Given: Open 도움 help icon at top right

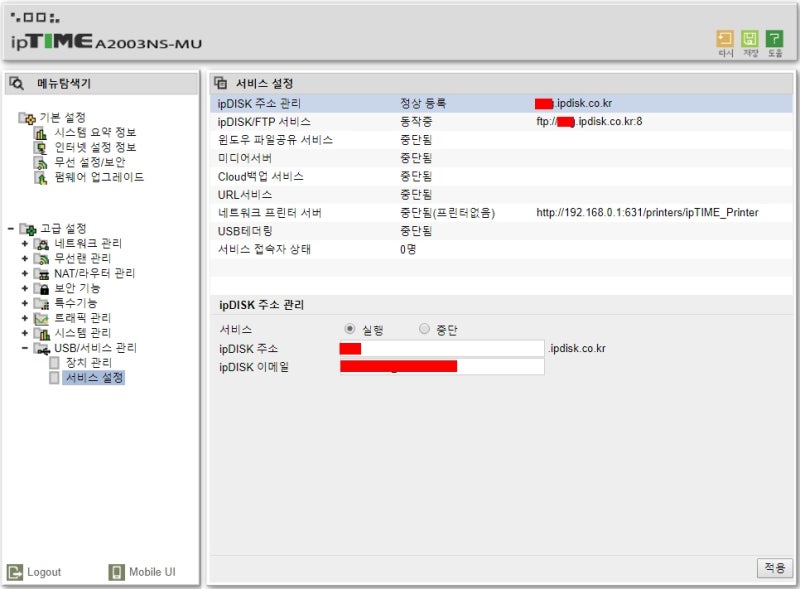Looking at the screenshot, I should (x=777, y=36).
